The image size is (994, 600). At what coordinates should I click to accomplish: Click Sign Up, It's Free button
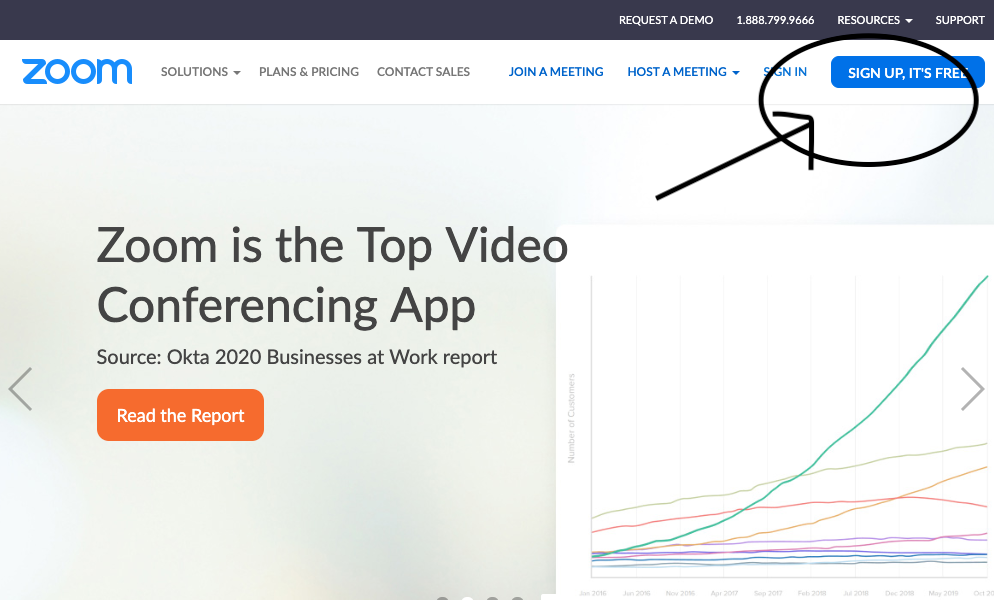908,72
